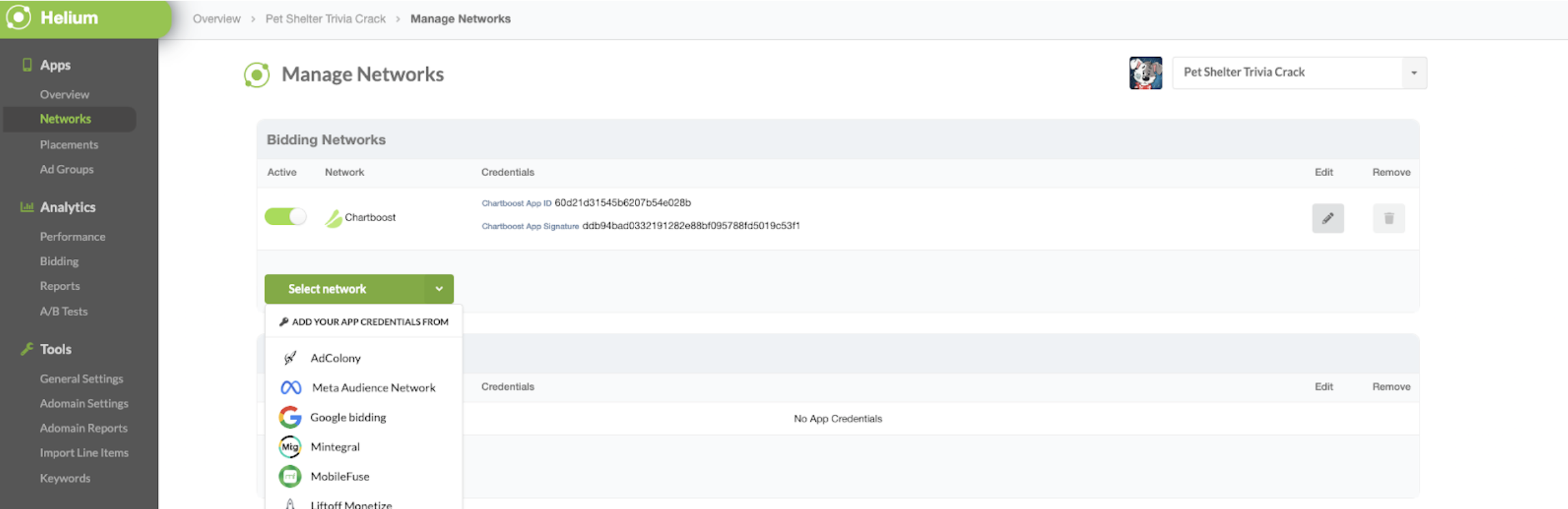Screen dimensions: 1568x509
Task: Open Keywords under Tools
Action: click(x=65, y=478)
